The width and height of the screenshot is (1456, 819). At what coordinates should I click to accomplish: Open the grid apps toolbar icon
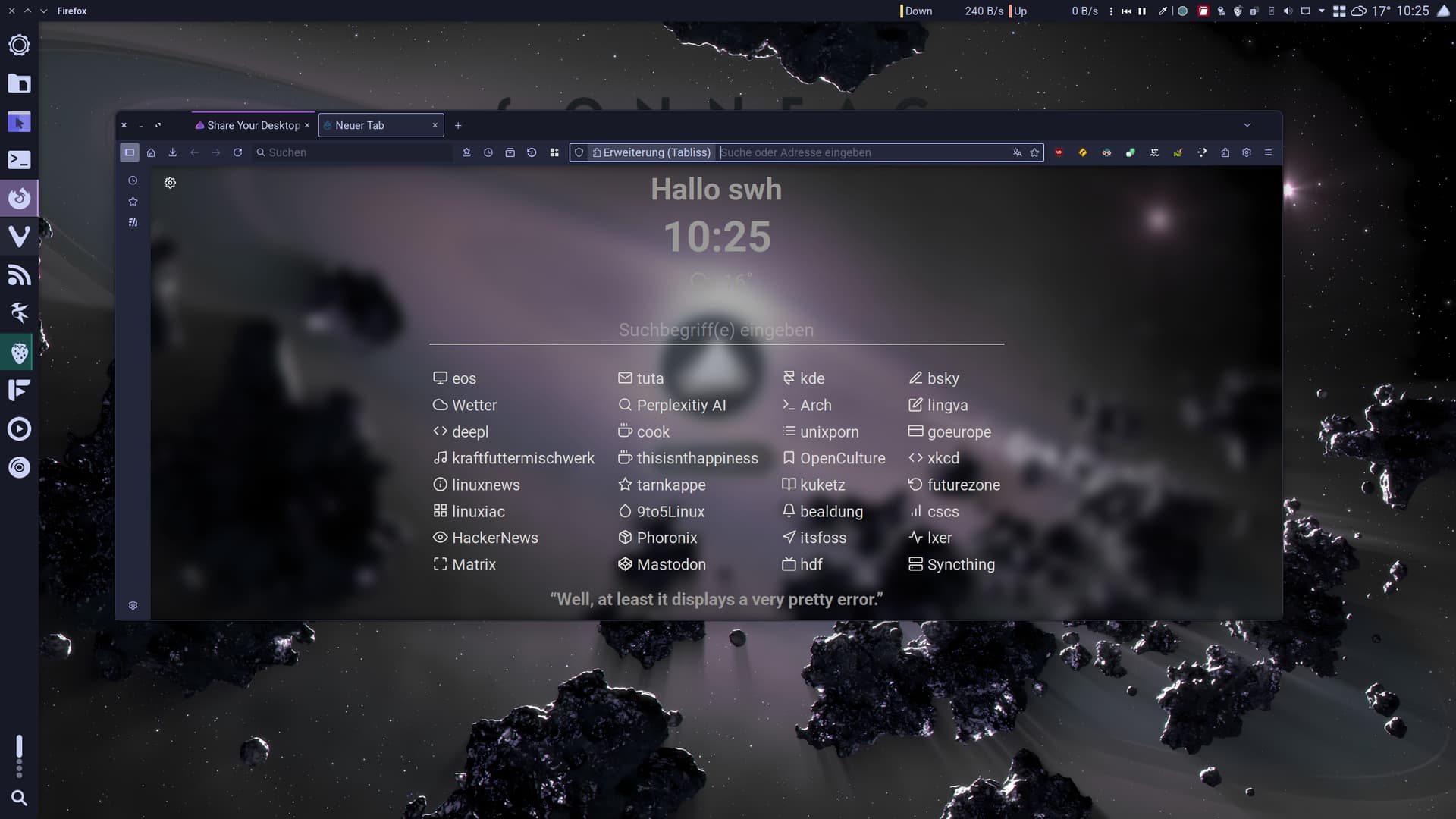click(554, 152)
